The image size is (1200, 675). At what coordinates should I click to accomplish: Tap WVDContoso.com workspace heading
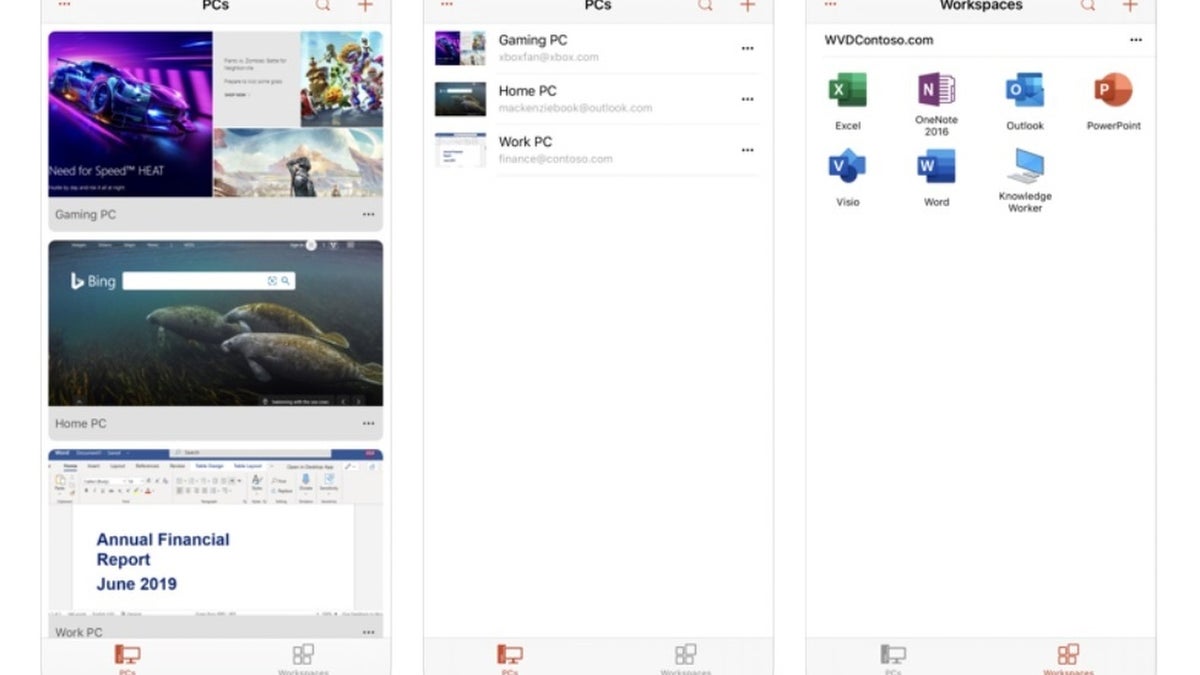point(879,41)
